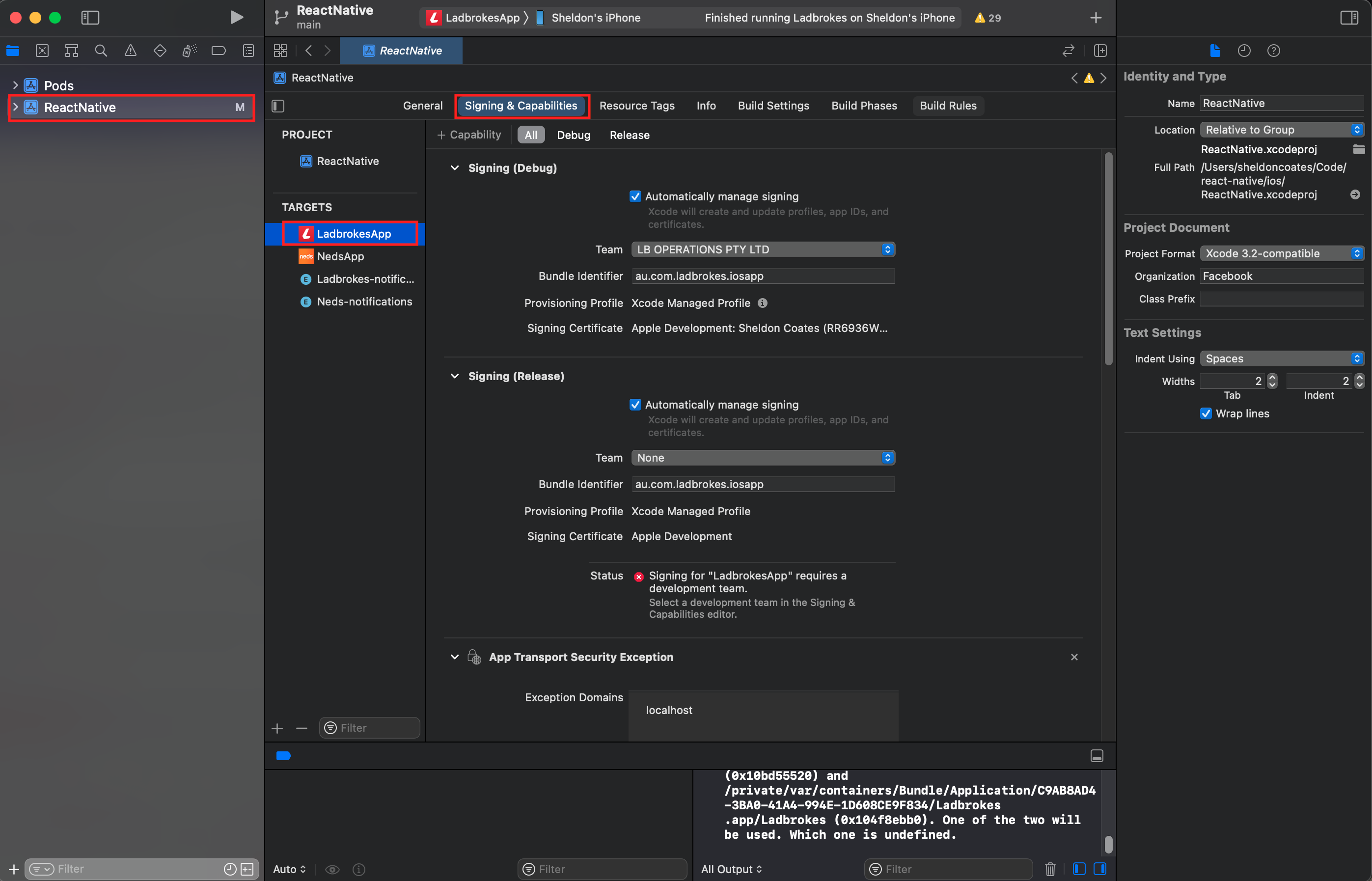Open the Project Format dropdown
This screenshot has width=1372, height=881.
1282,253
